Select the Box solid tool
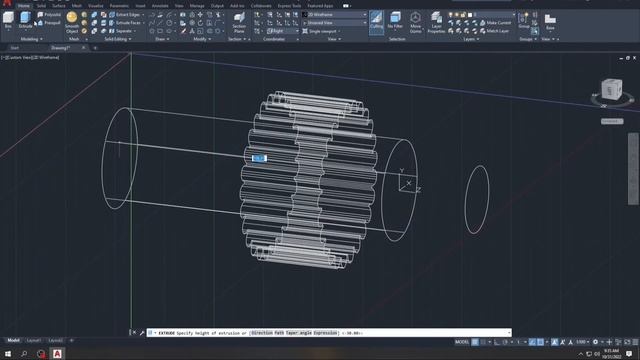This screenshot has width=640, height=360. click(8, 20)
